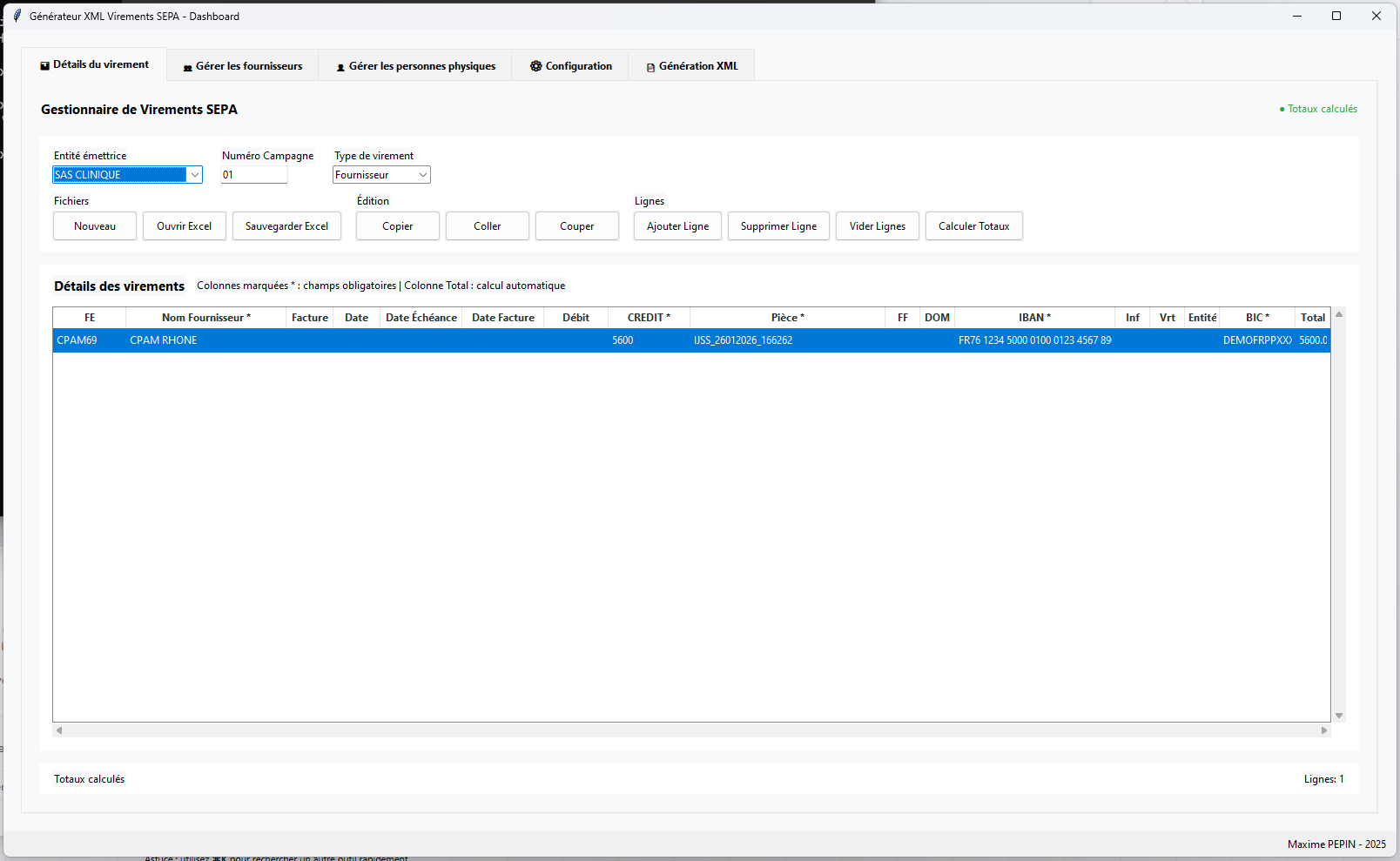
Task: Go to the Configuration tab
Action: tap(570, 66)
